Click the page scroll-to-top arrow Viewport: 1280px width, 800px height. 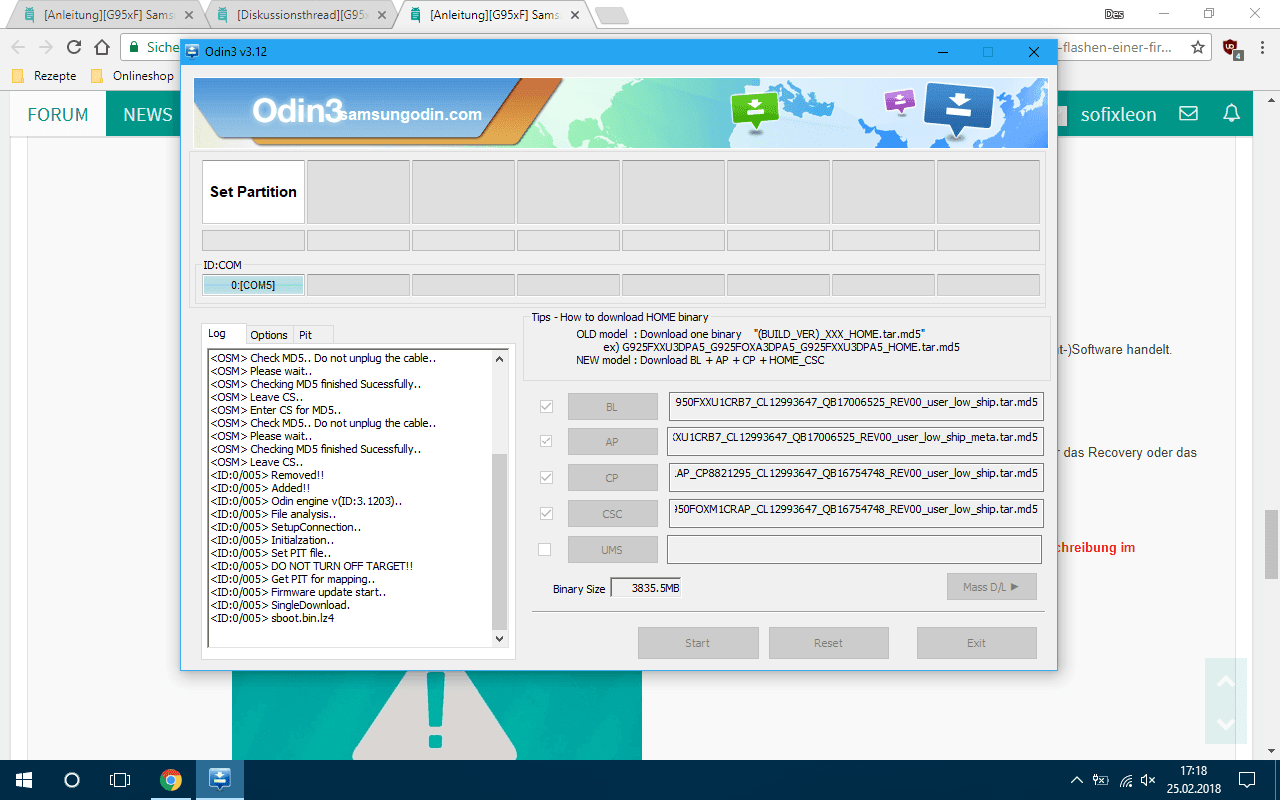coord(1226,682)
